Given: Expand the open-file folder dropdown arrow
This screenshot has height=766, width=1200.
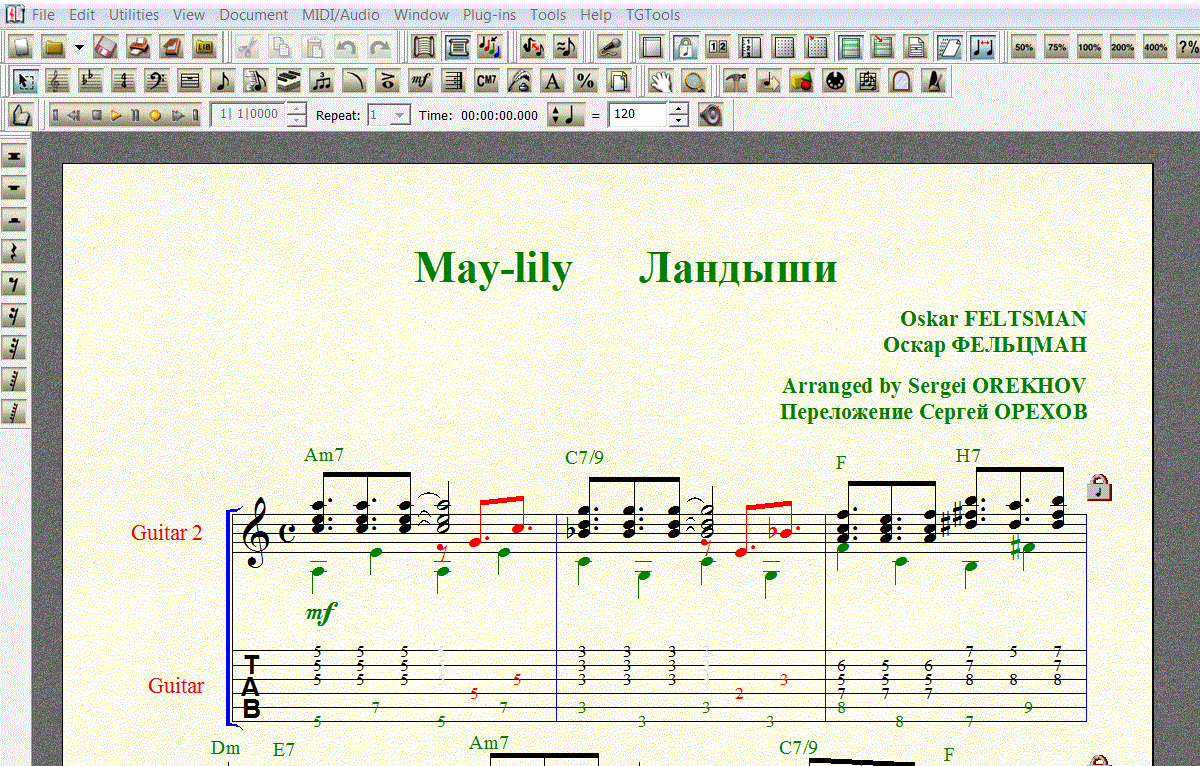Looking at the screenshot, I should 78,47.
